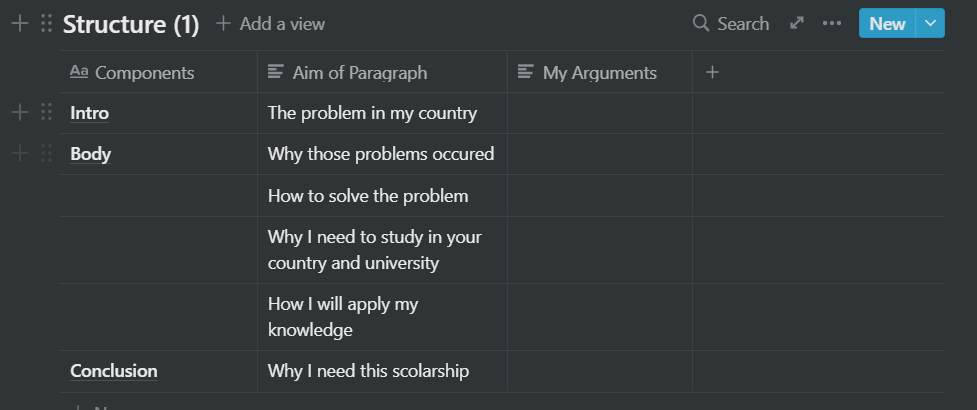Screen dimensions: 977x410
Task: Click the drag handle beside Intro row
Action: pos(46,113)
